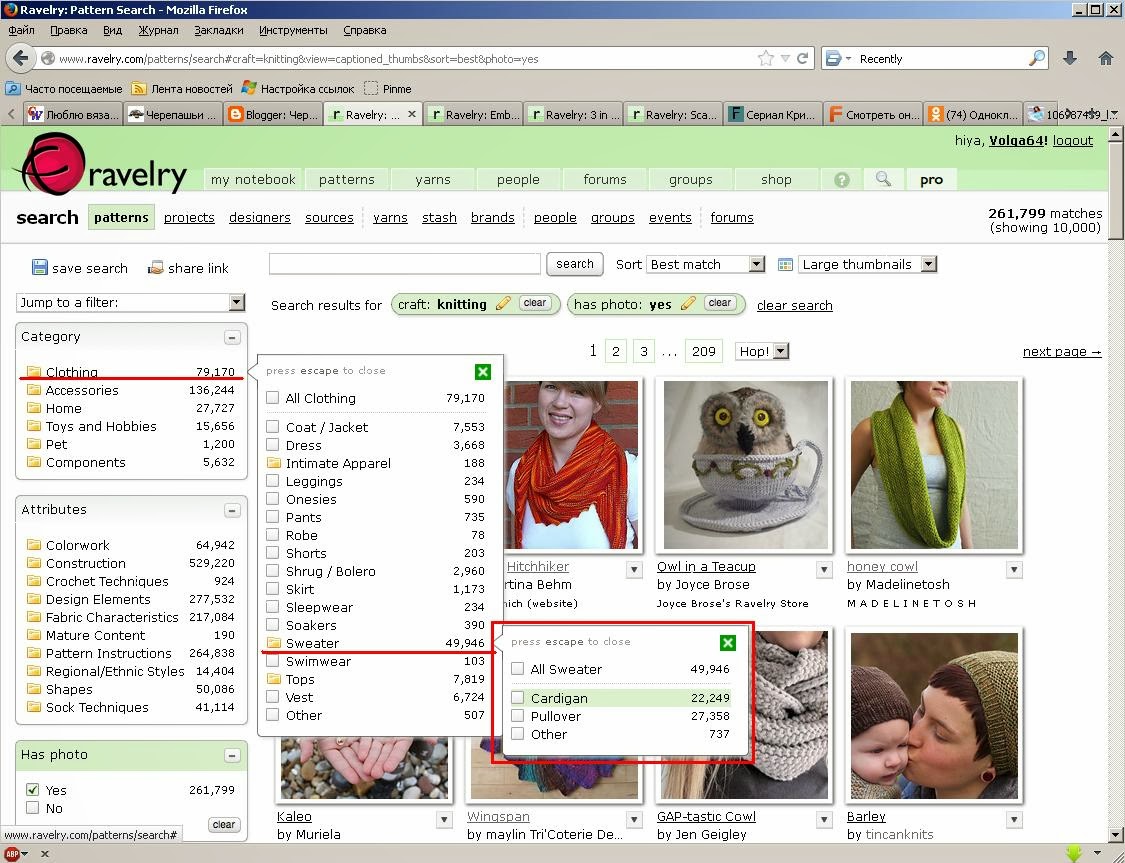The image size is (1125, 863).
Task: Open the Закладки menu
Action: (219, 30)
